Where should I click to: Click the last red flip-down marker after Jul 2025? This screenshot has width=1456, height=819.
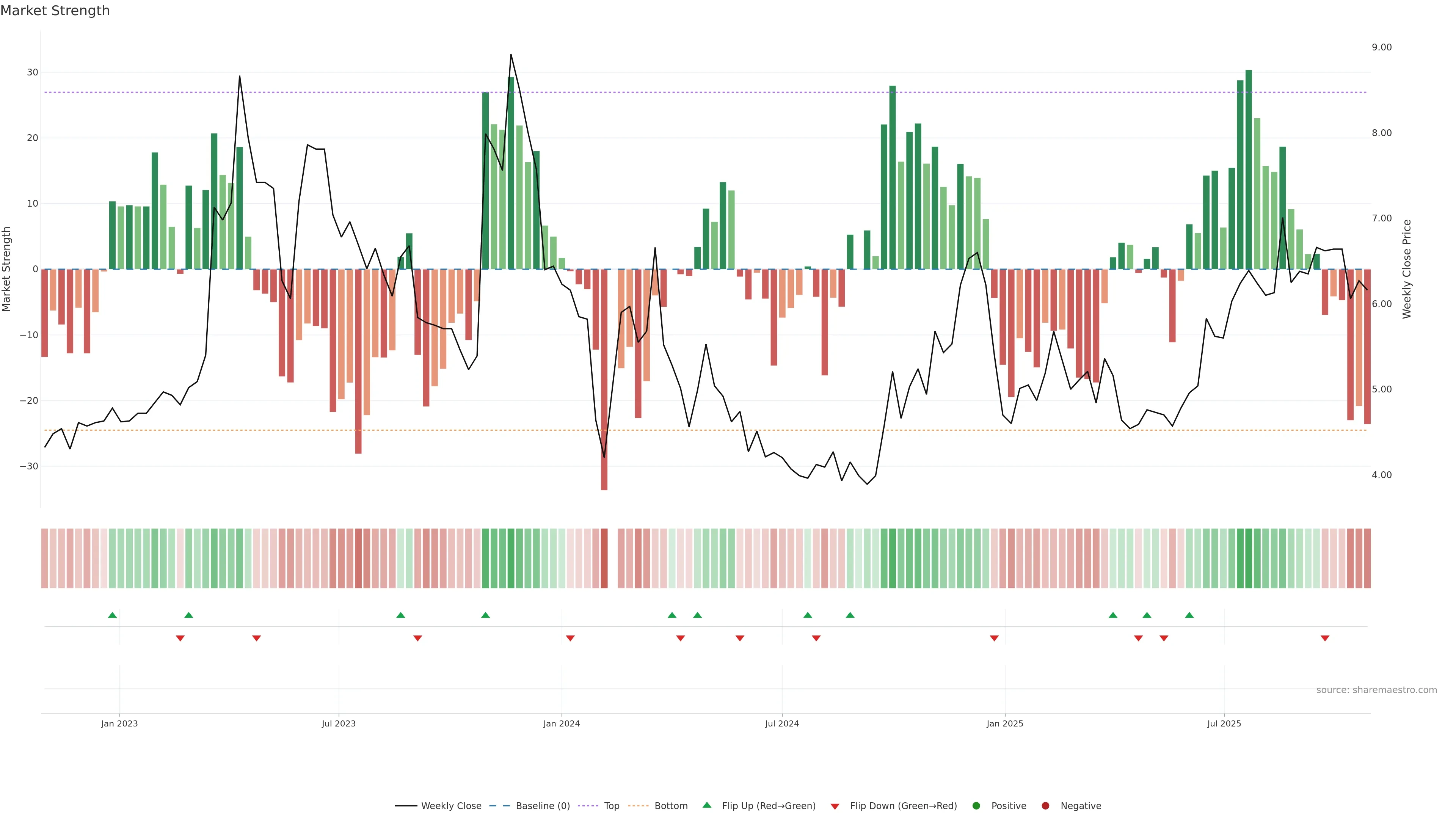click(x=1325, y=638)
